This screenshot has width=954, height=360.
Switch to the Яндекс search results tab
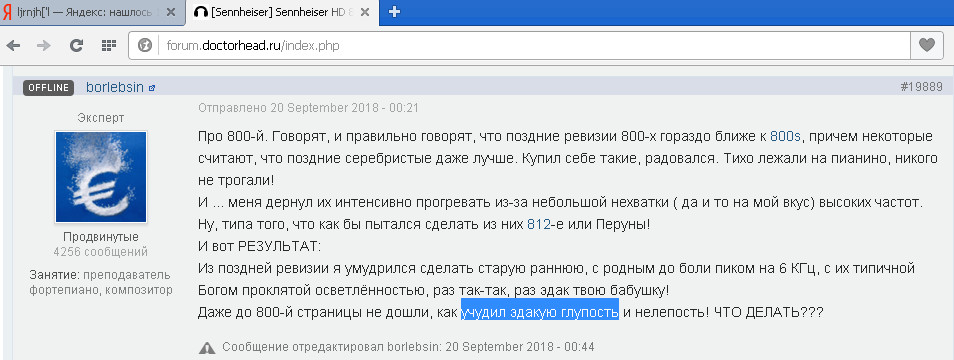[x=92, y=12]
